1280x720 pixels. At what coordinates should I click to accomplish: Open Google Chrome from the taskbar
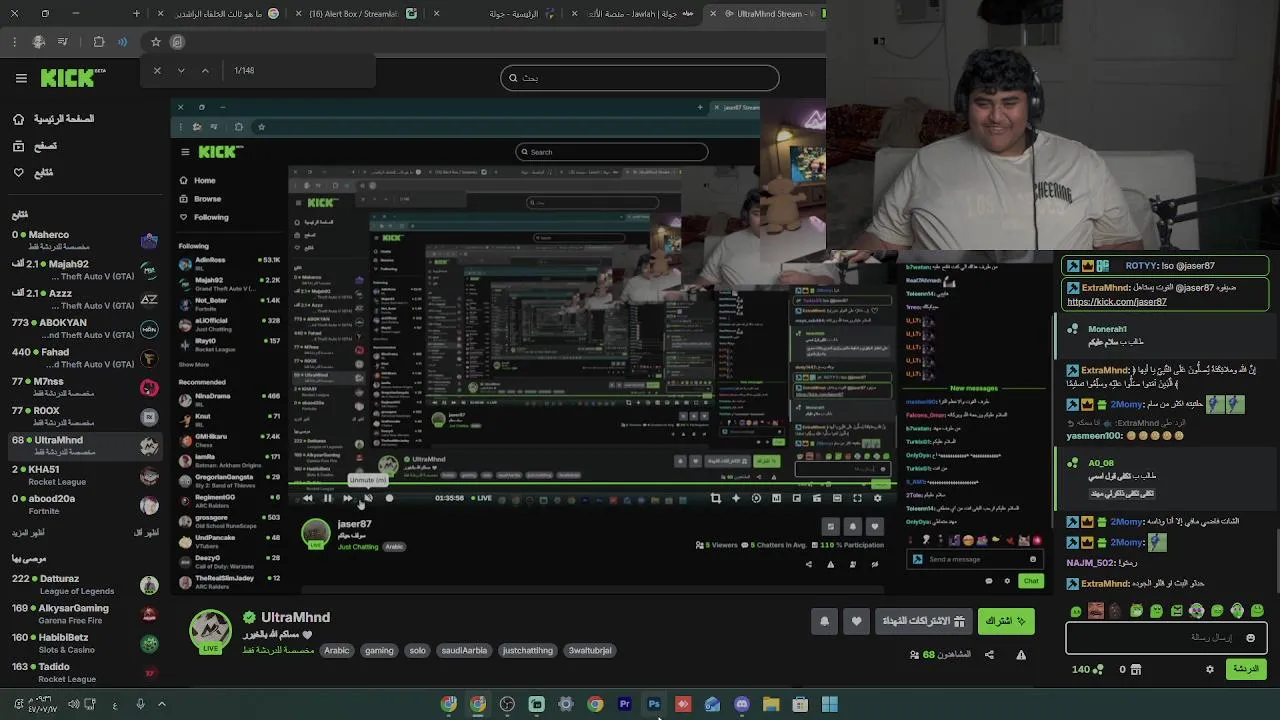tap(595, 705)
